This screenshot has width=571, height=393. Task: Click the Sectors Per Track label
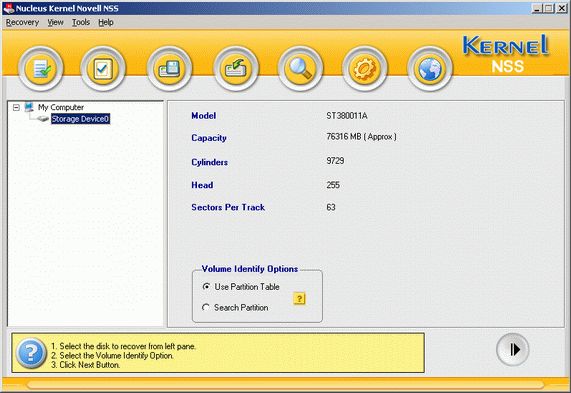pyautogui.click(x=228, y=207)
